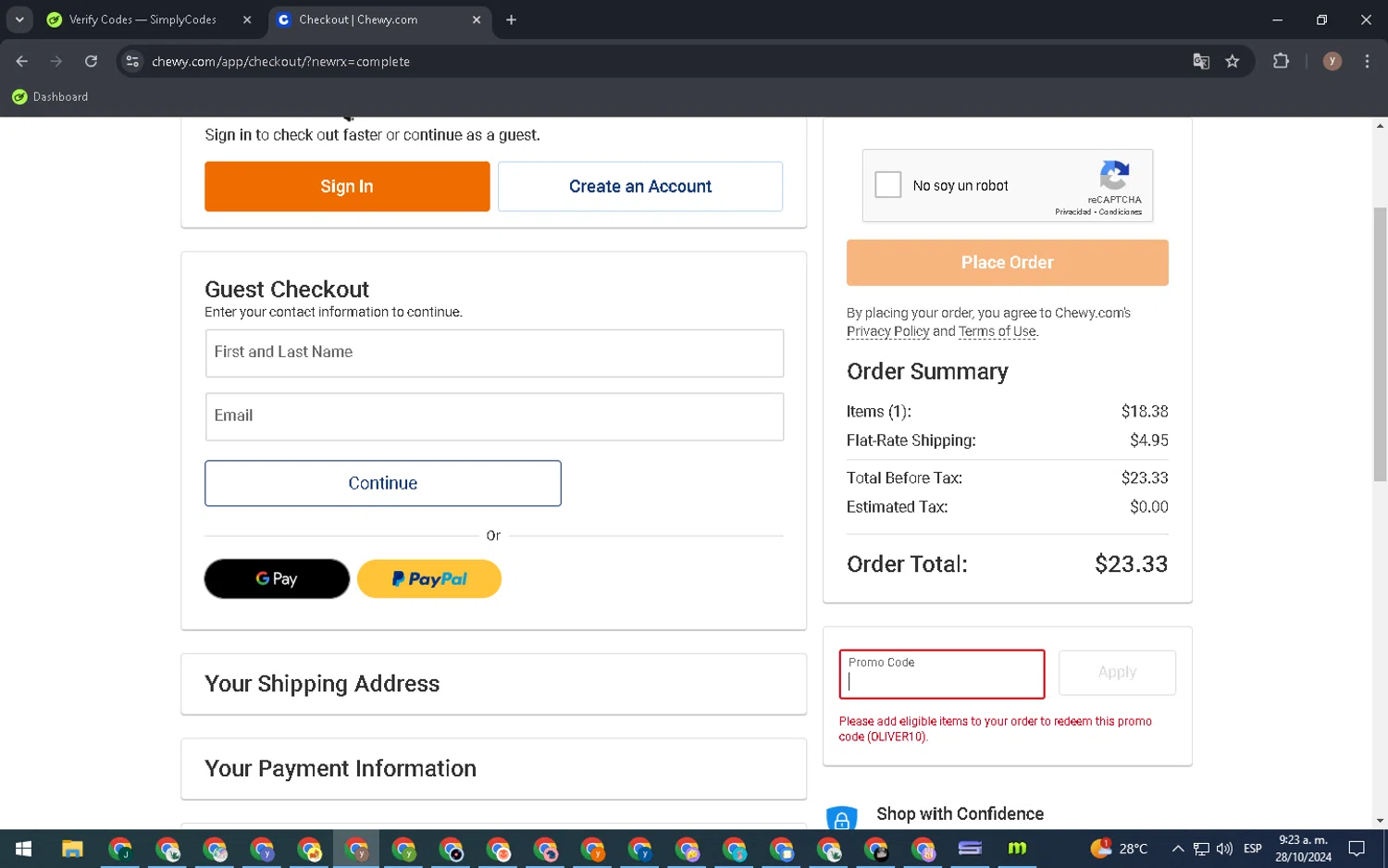Close the Verify Codes SimplyCodes tab
This screenshot has width=1388, height=868.
point(247,19)
